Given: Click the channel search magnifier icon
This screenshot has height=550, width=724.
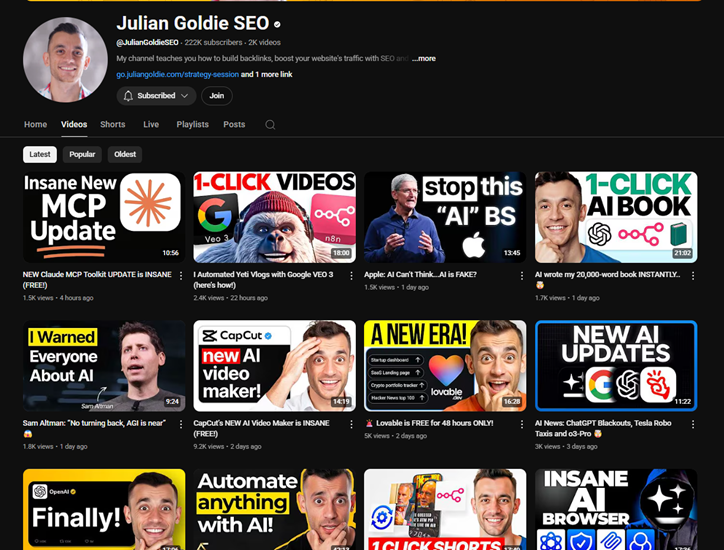Looking at the screenshot, I should pyautogui.click(x=270, y=125).
